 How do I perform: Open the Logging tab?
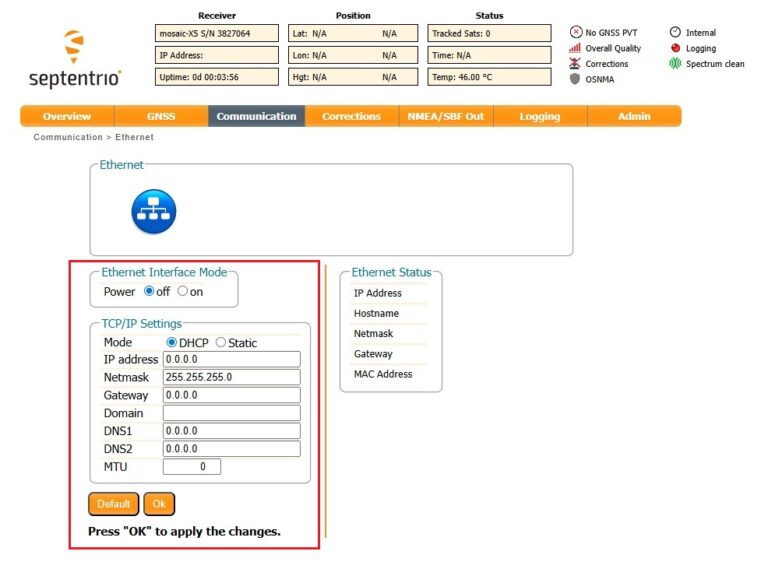click(x=540, y=116)
